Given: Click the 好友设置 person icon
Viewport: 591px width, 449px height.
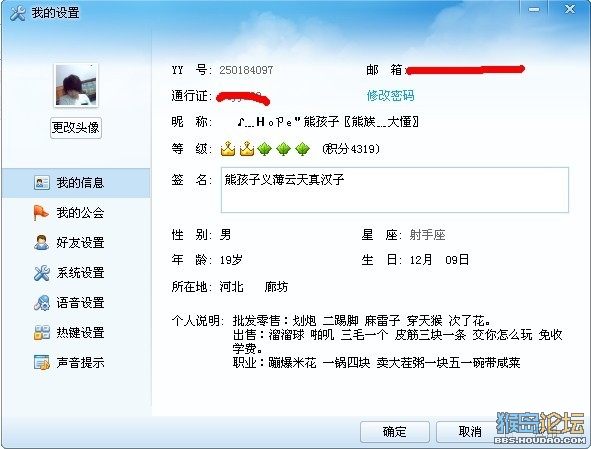Looking at the screenshot, I should pos(41,243).
